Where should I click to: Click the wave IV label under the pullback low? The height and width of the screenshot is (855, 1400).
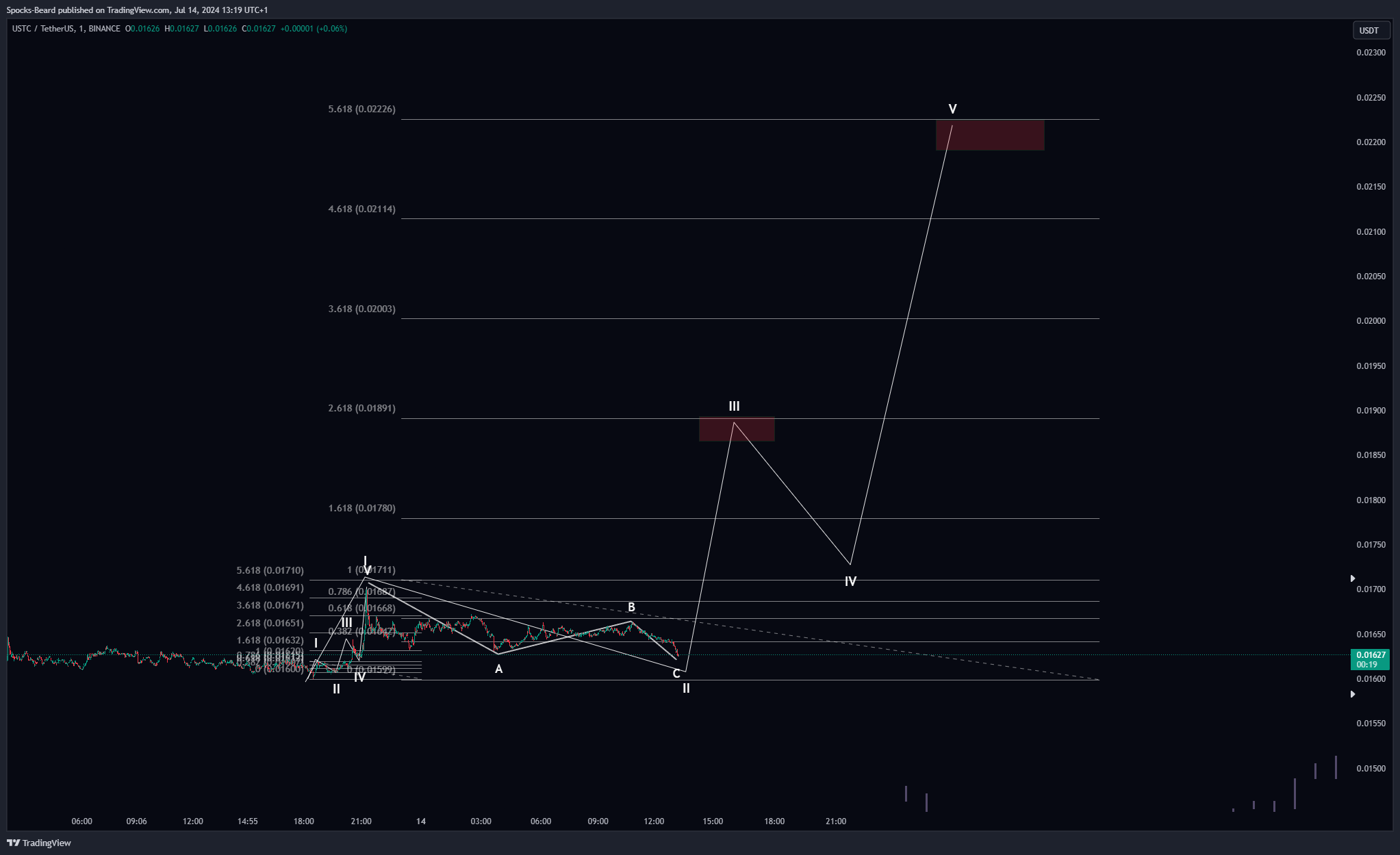(850, 581)
